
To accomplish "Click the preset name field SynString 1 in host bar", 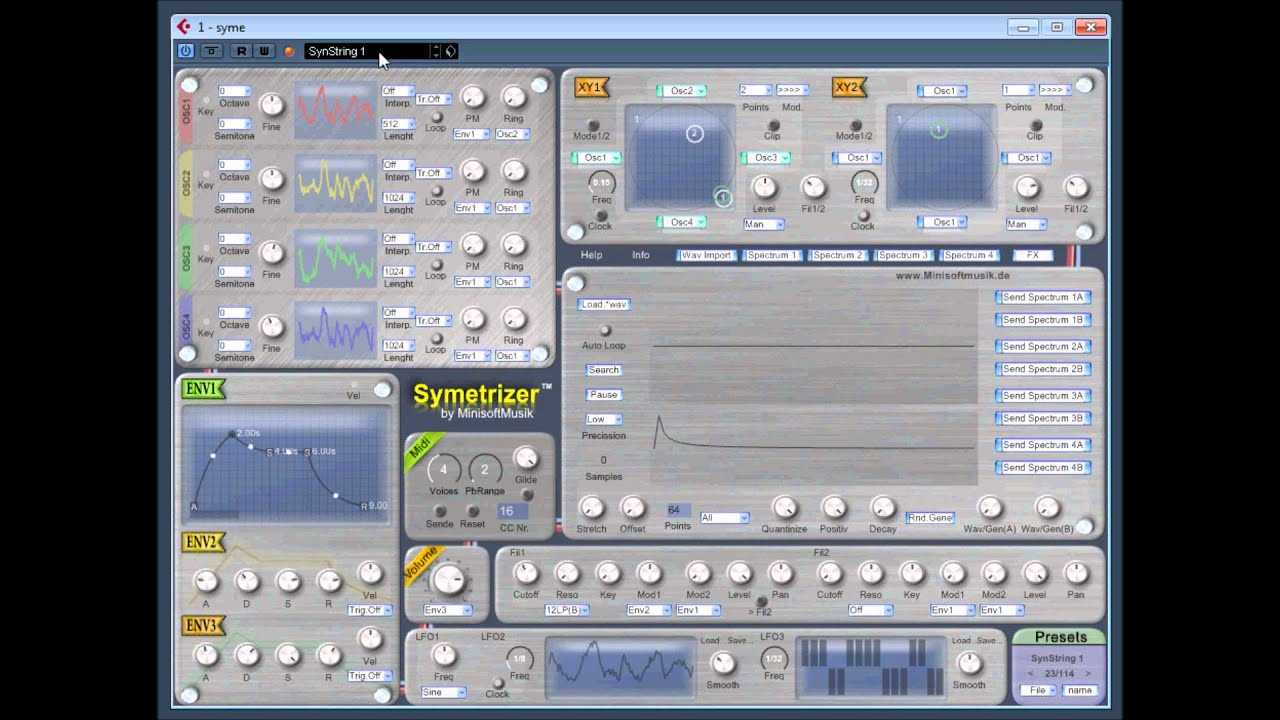I will click(368, 51).
